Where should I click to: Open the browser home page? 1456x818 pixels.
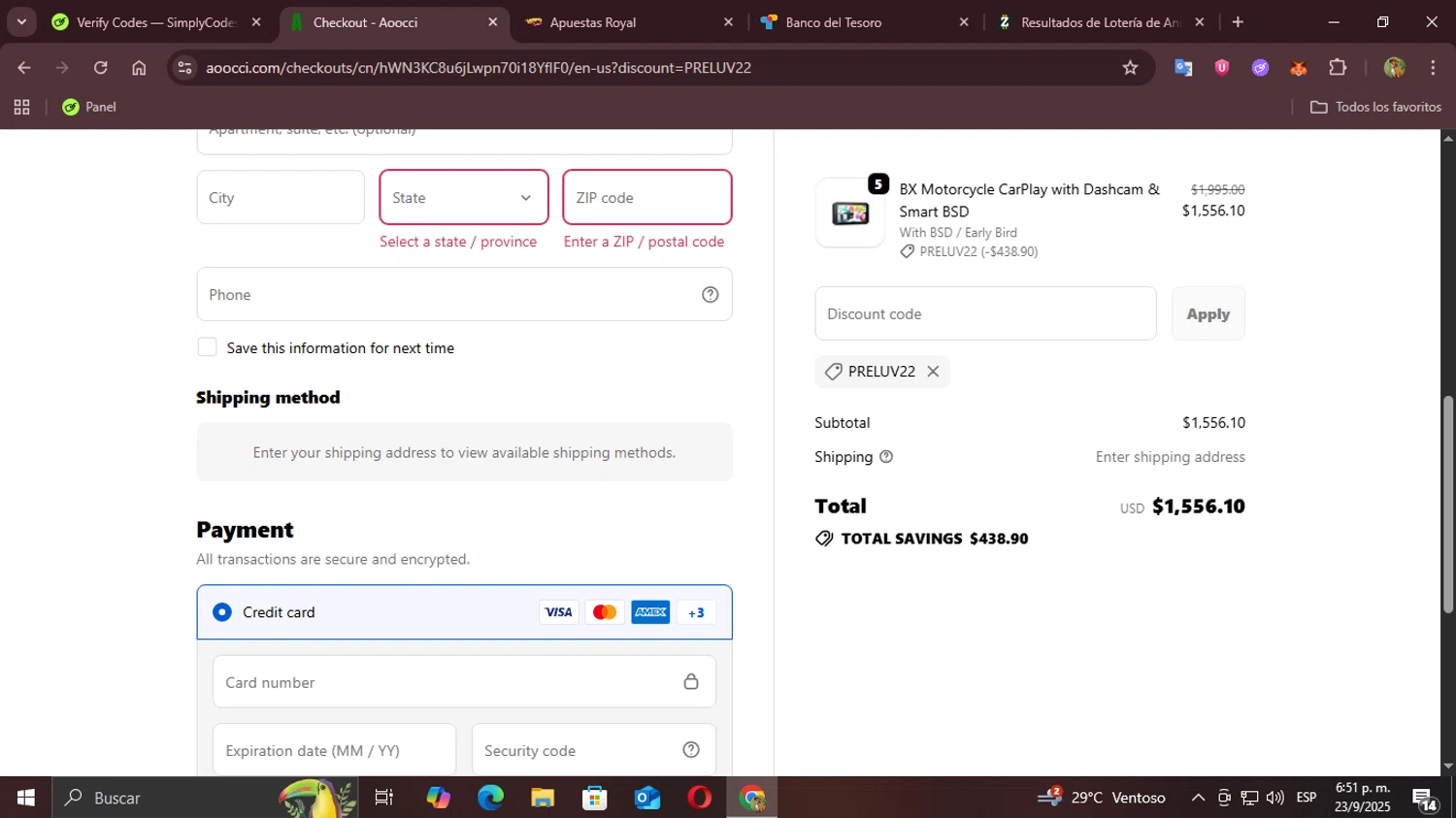tap(139, 68)
